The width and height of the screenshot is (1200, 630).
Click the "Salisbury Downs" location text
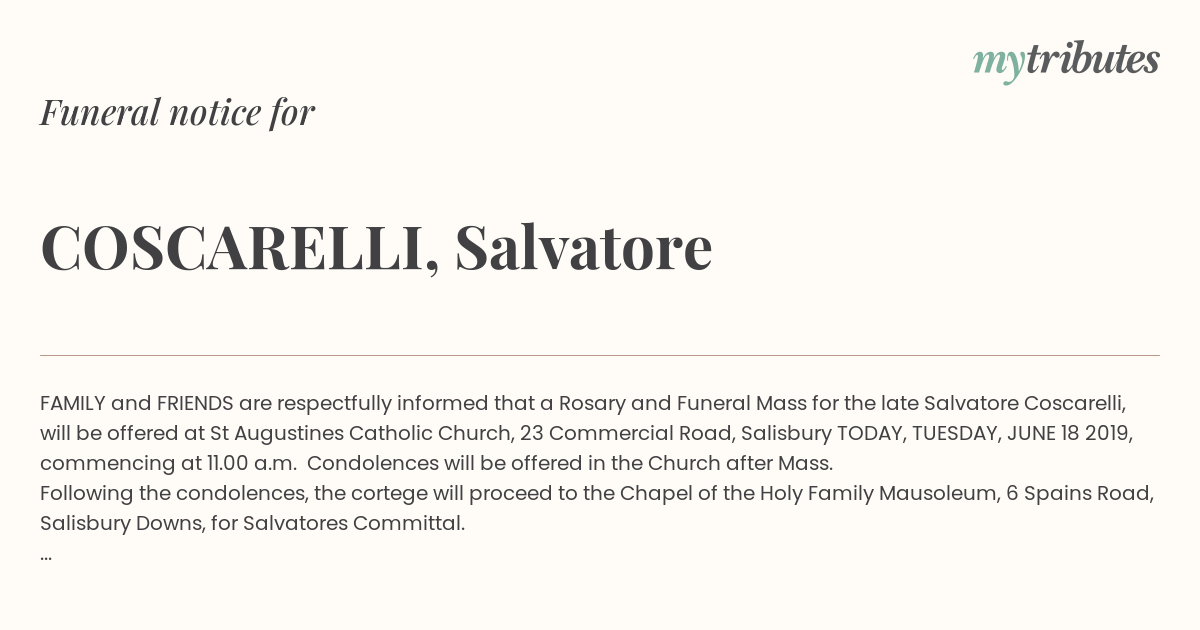[x=122, y=524]
